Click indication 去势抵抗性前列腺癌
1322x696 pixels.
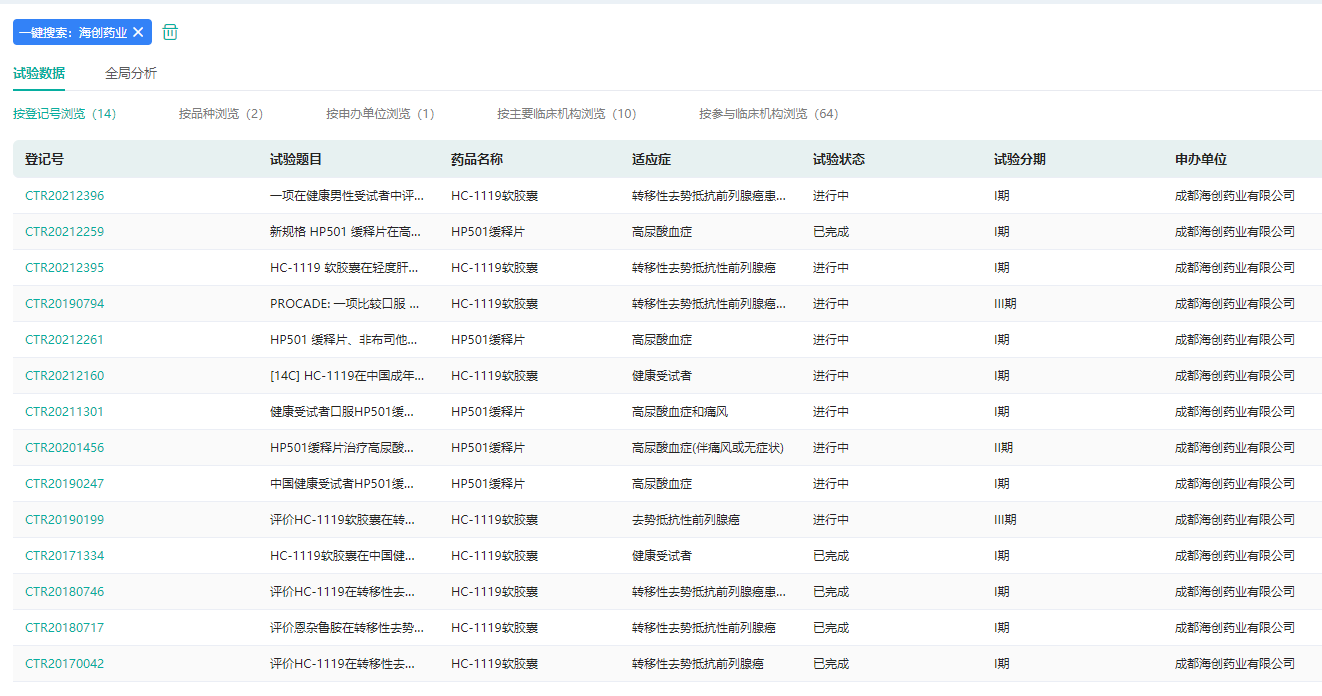click(x=686, y=520)
